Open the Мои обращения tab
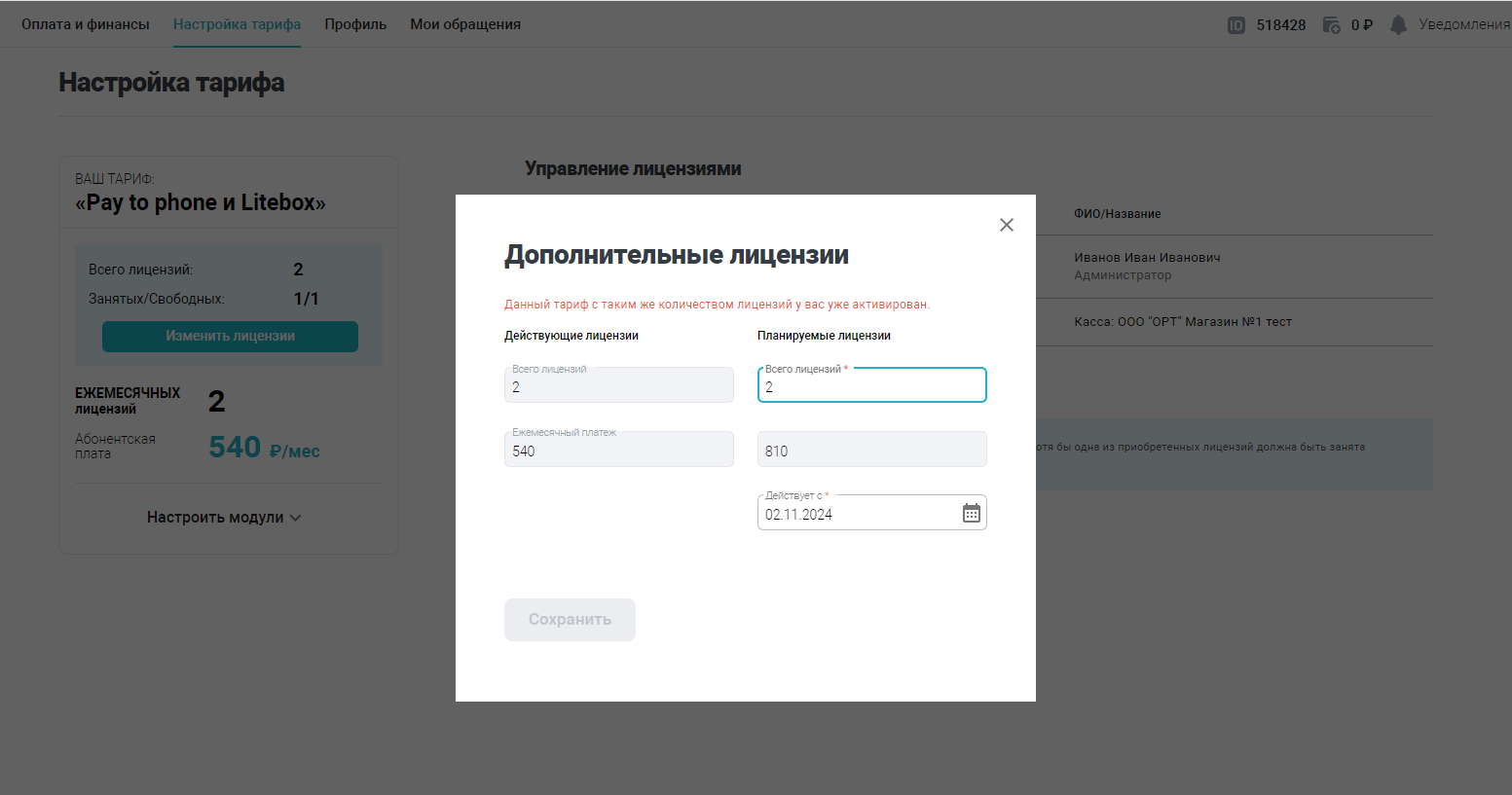 465,24
